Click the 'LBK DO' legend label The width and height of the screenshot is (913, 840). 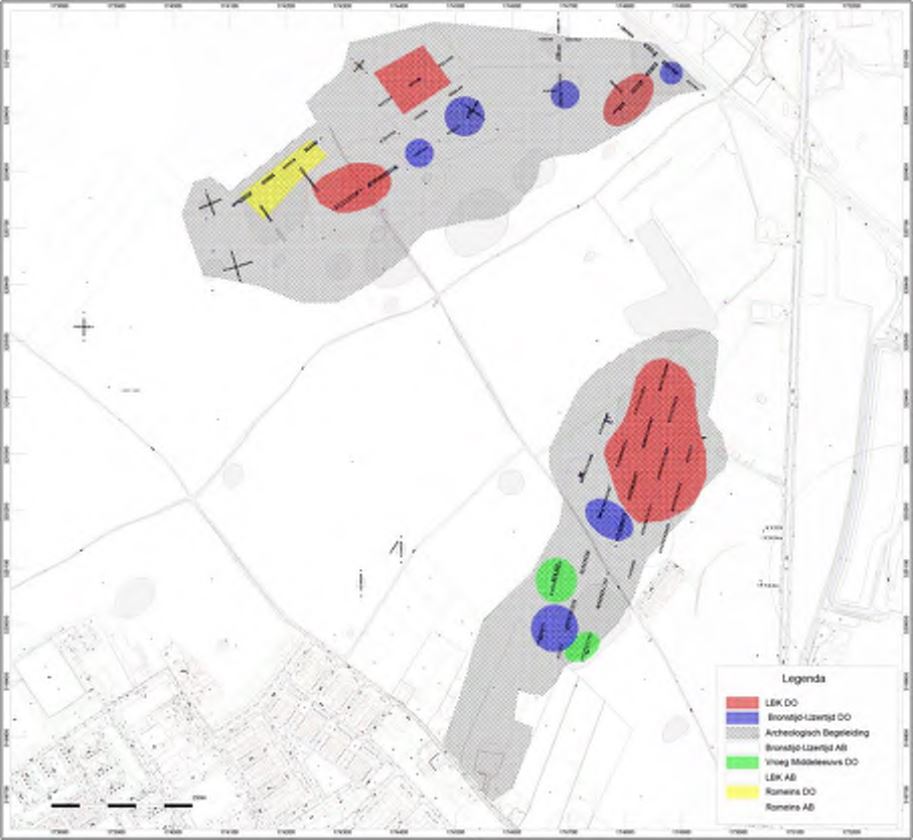tap(781, 703)
